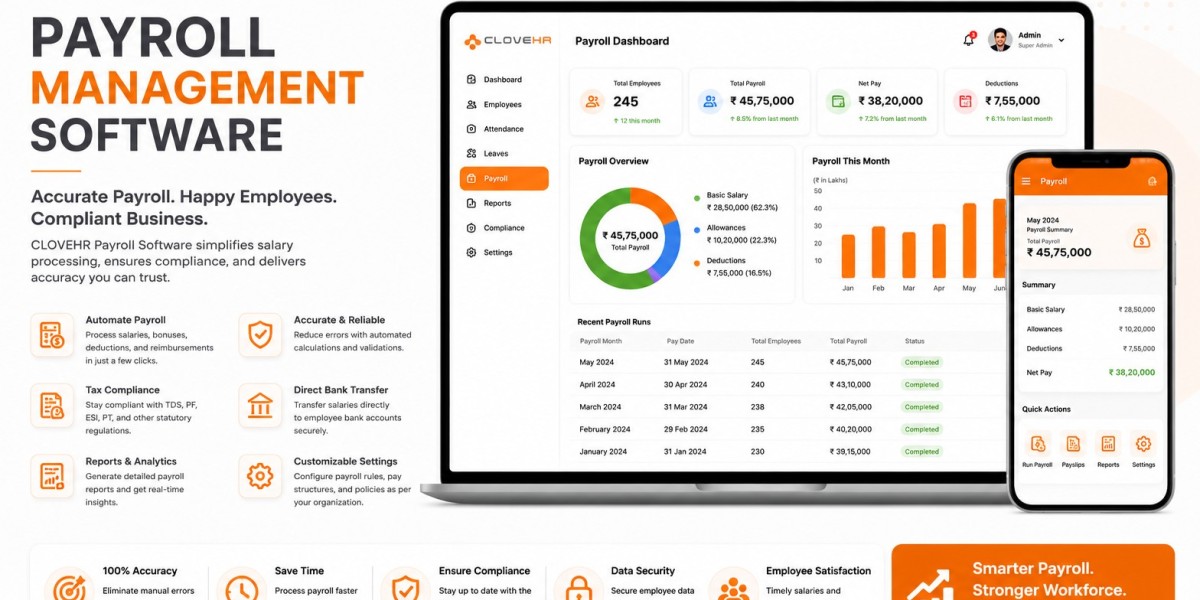Tap the Run Payroll quick action icon
1200x600 pixels.
click(x=1038, y=444)
